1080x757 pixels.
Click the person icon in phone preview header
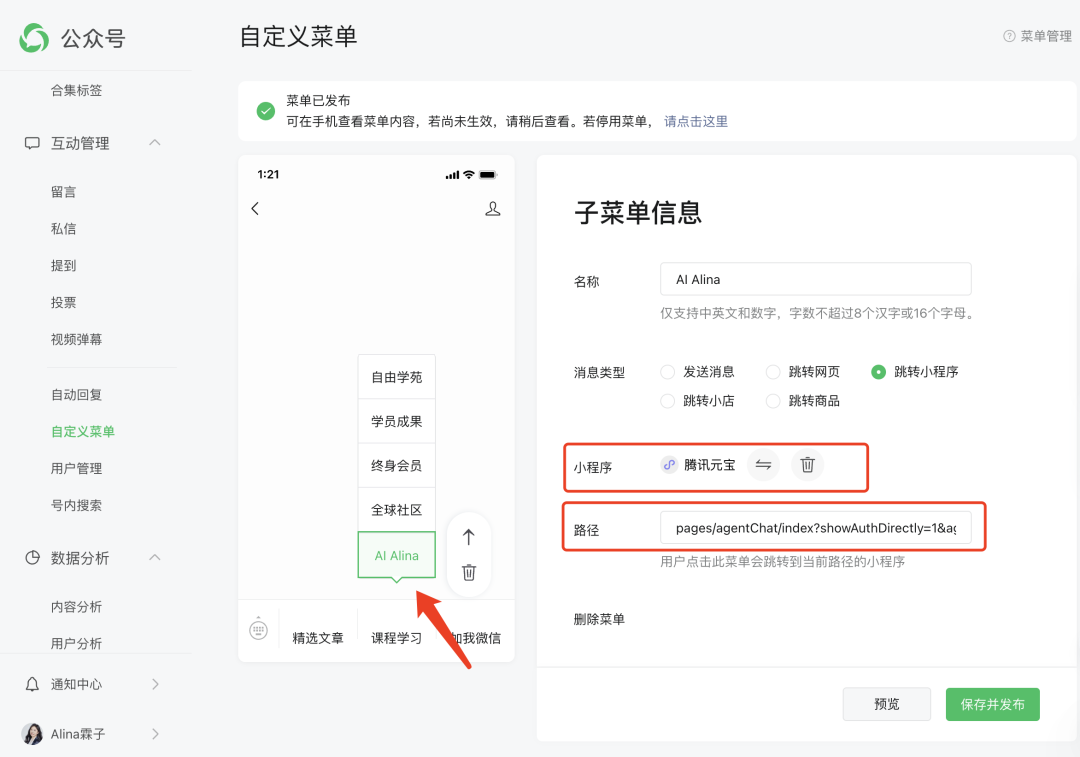click(492, 208)
